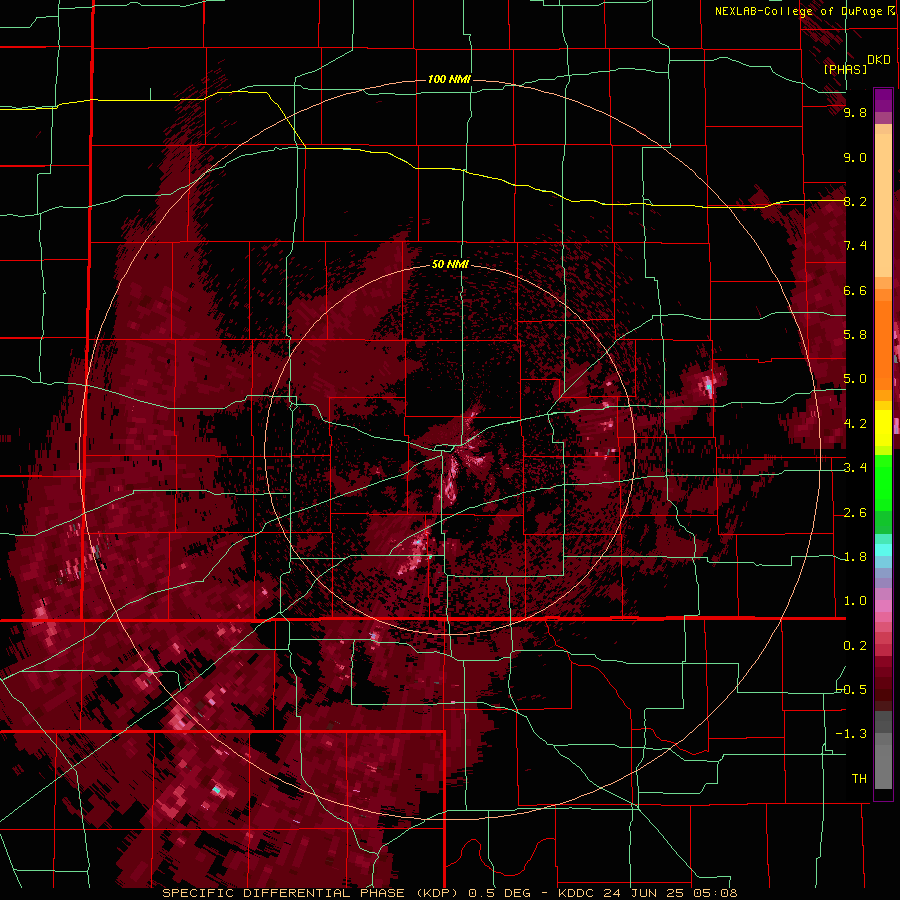Click the gray bottom segment of the color bar
This screenshot has height=900, width=900.
pyautogui.click(x=883, y=763)
